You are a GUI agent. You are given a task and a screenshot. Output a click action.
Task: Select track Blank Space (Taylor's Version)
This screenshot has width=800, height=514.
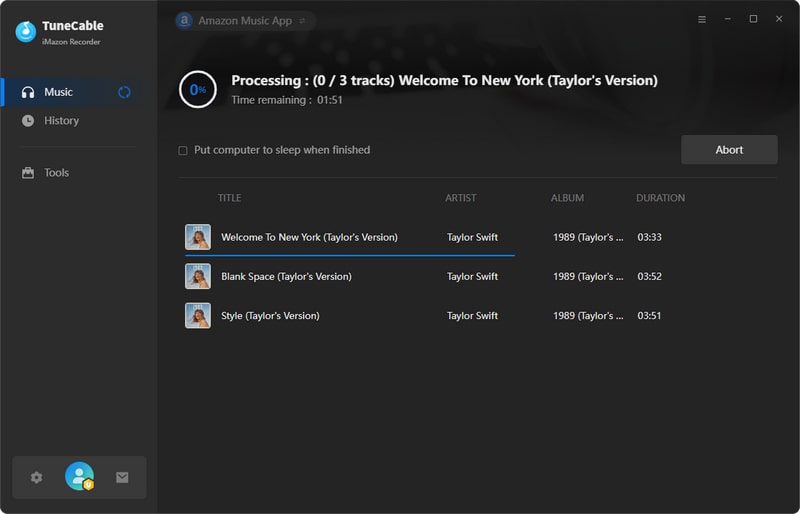point(286,277)
